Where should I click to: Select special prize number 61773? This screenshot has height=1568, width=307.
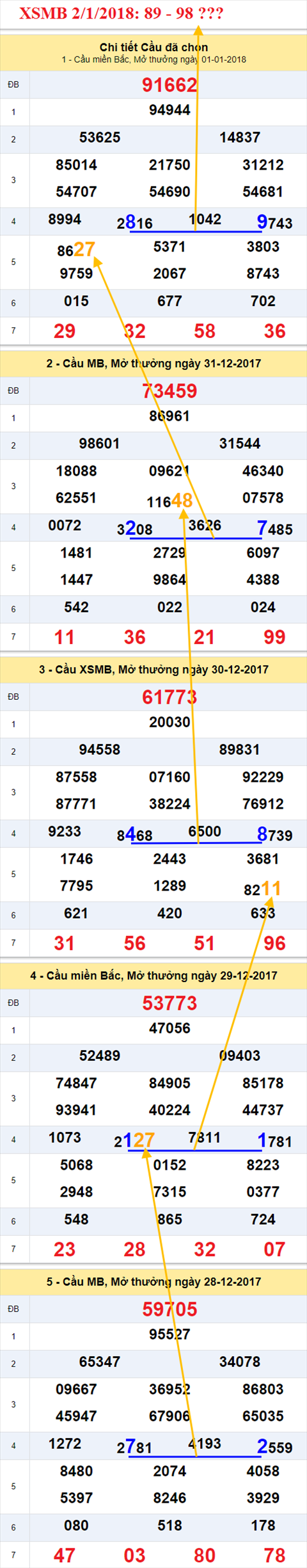tap(169, 697)
